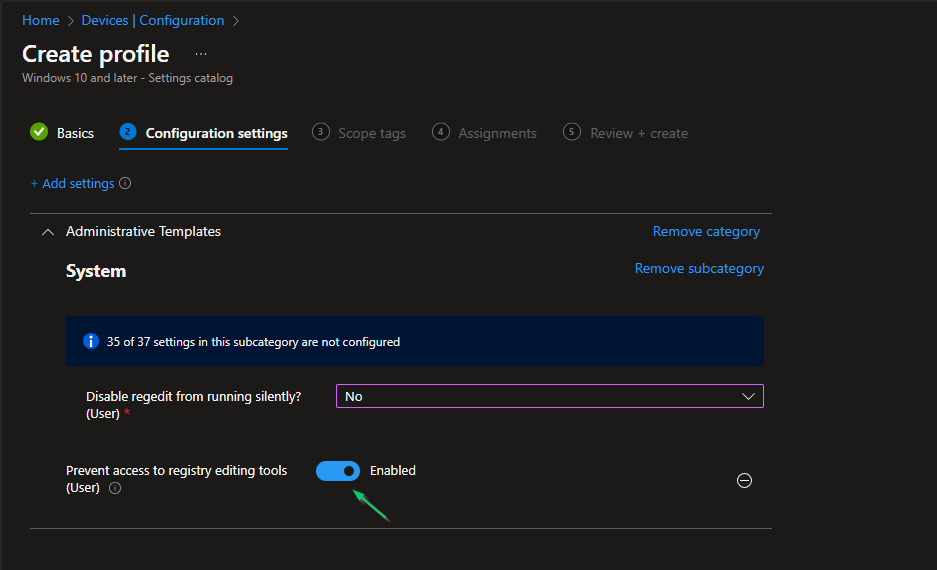
Task: Click the step 5 Review circle icon
Action: (x=572, y=132)
